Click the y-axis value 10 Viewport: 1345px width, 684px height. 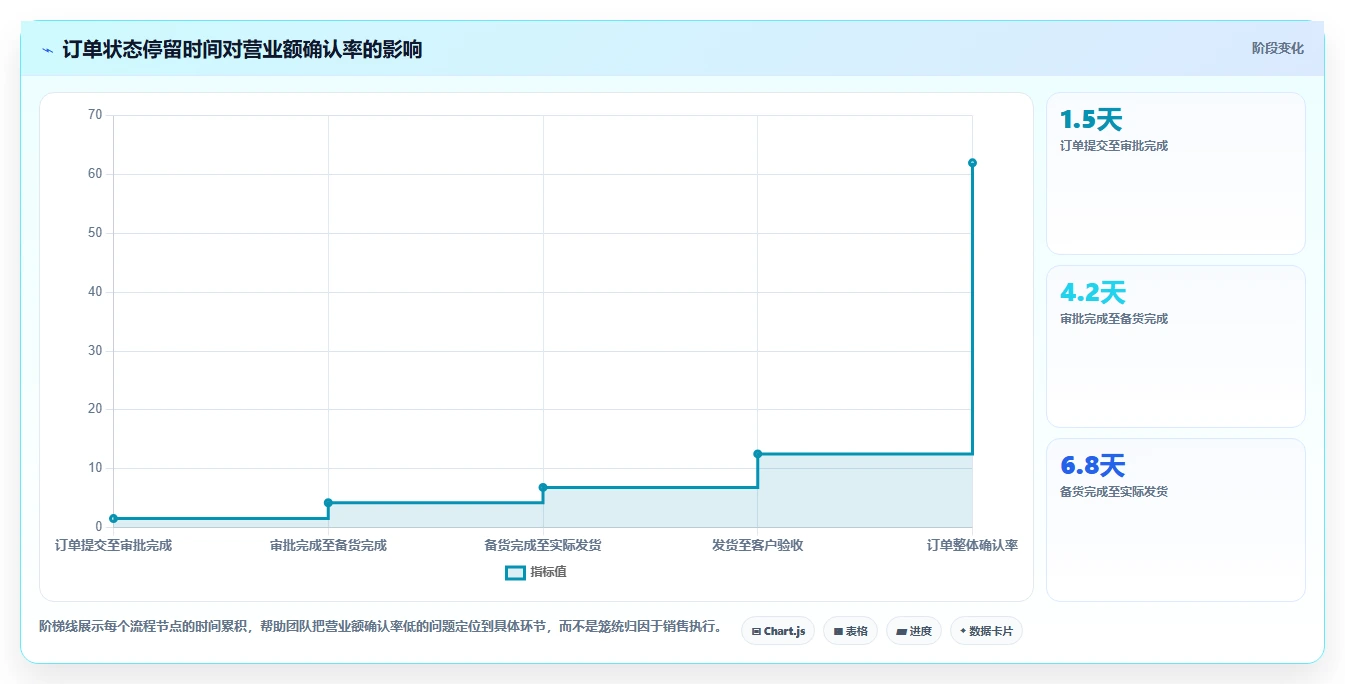tap(95, 468)
